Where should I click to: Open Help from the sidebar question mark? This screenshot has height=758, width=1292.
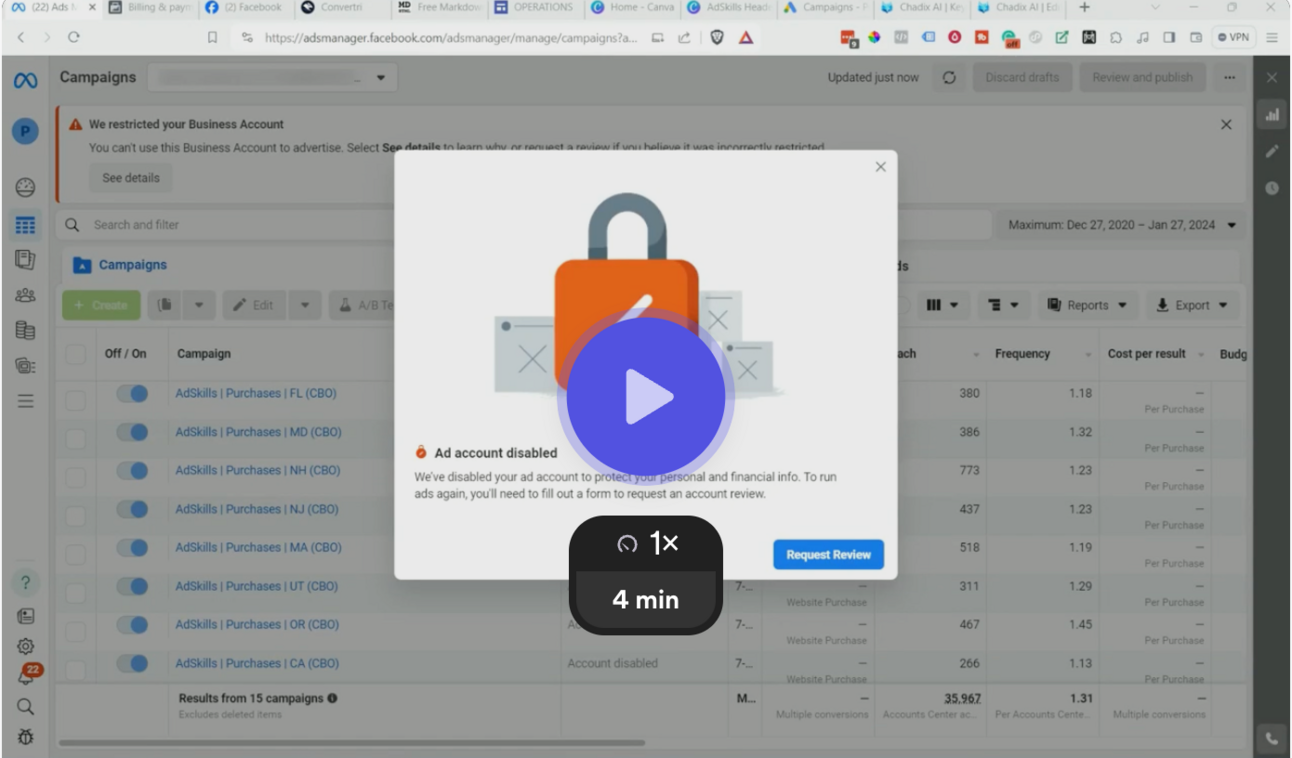pos(24,582)
